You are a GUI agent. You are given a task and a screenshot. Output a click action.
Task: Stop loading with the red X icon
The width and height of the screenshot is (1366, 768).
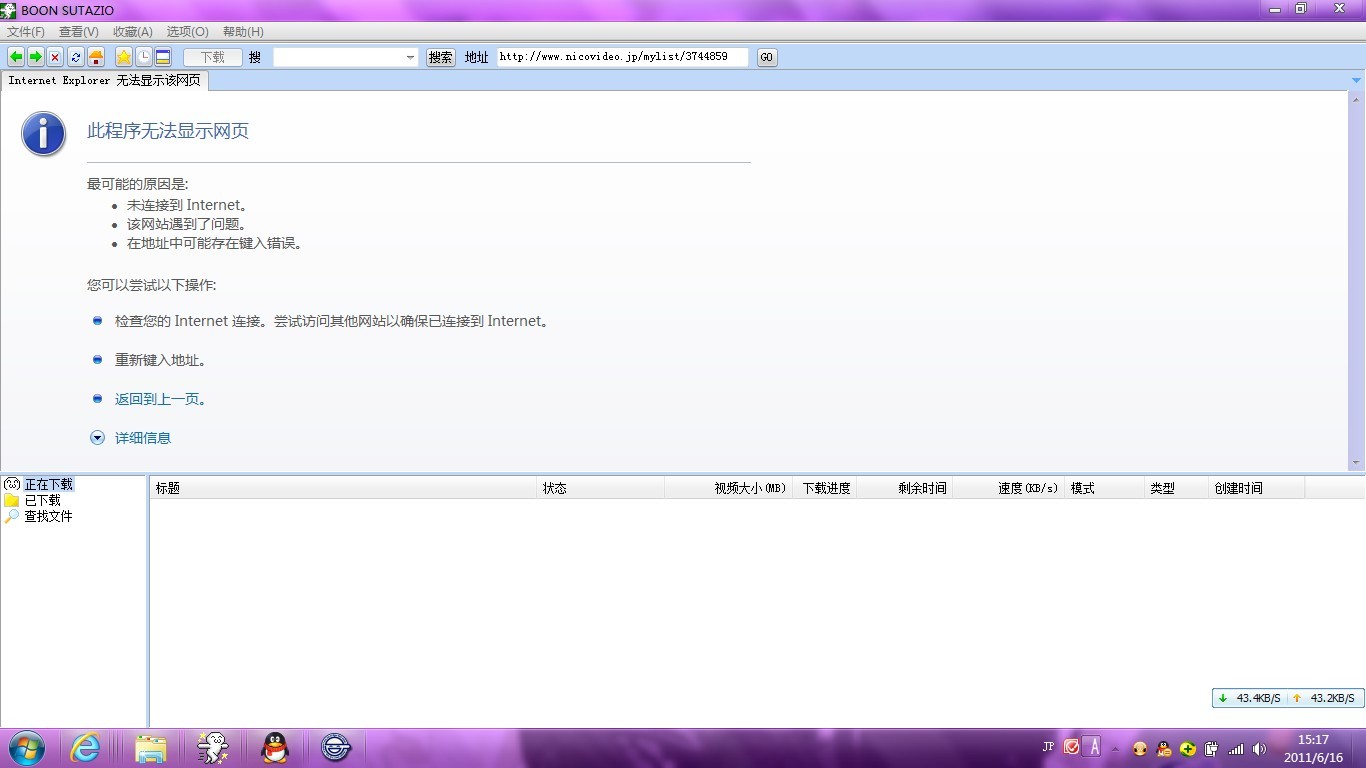[55, 57]
